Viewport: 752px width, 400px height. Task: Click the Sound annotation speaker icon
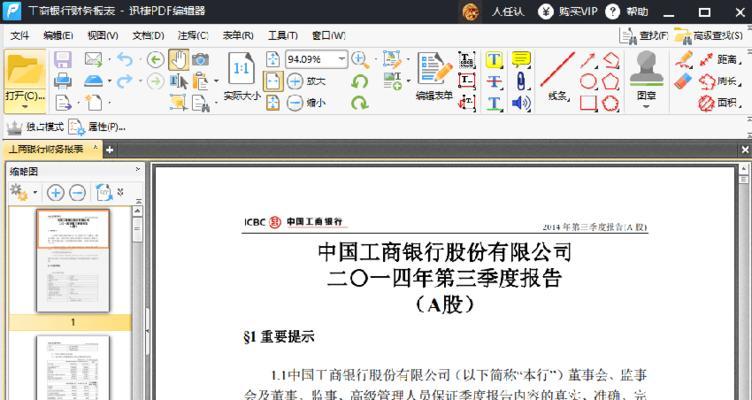tap(521, 103)
